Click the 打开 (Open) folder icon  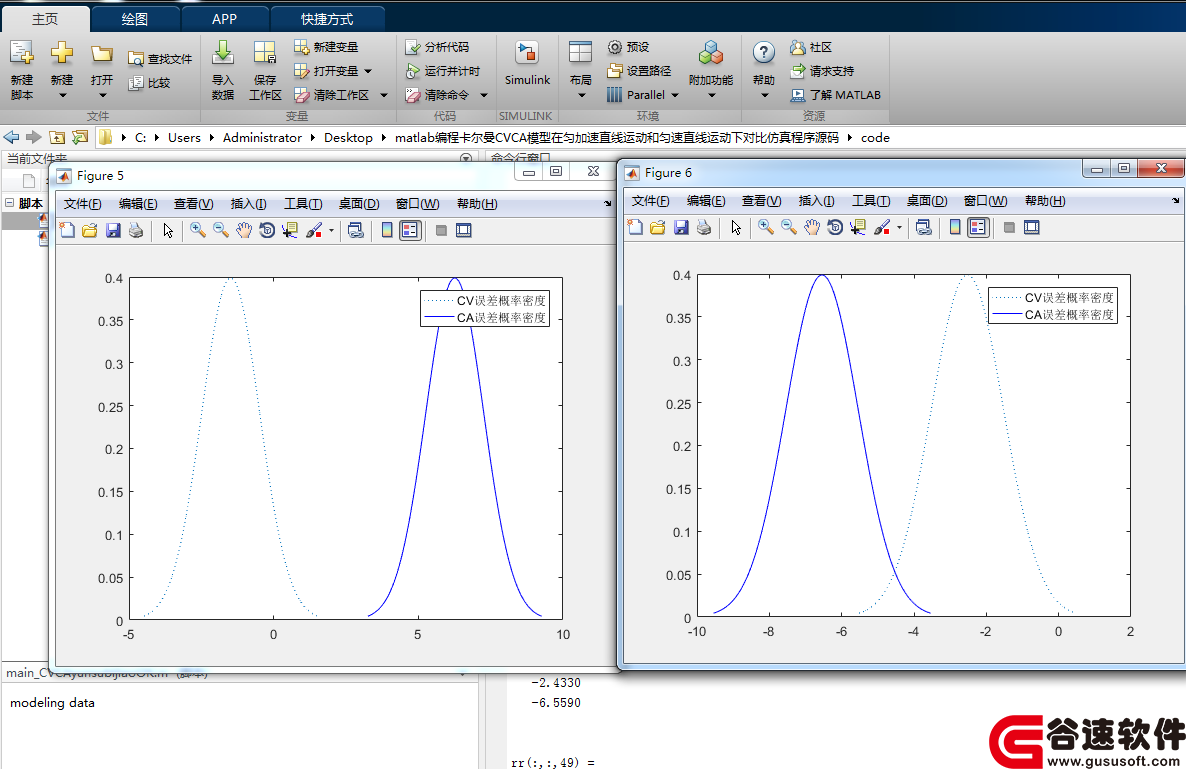tap(102, 54)
